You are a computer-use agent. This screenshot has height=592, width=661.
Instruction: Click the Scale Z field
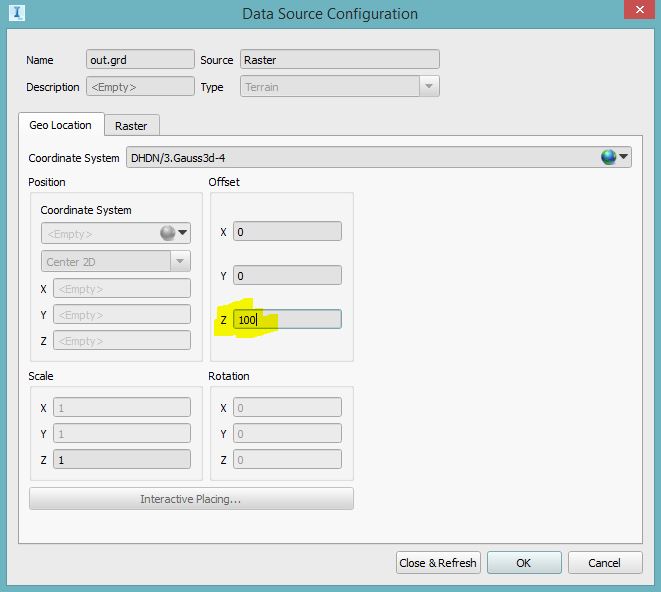(122, 459)
